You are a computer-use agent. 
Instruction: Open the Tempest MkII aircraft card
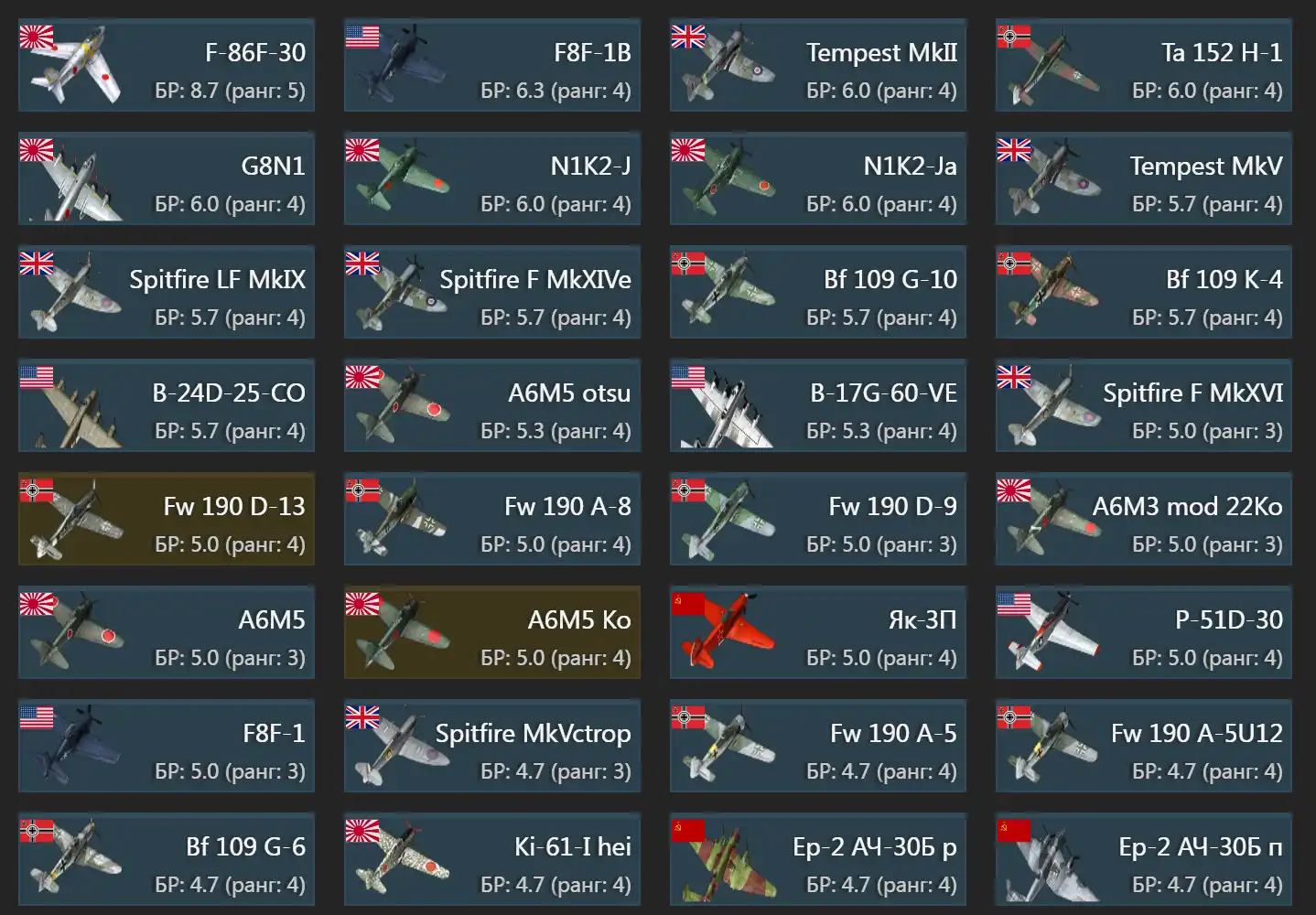pyautogui.click(x=818, y=65)
